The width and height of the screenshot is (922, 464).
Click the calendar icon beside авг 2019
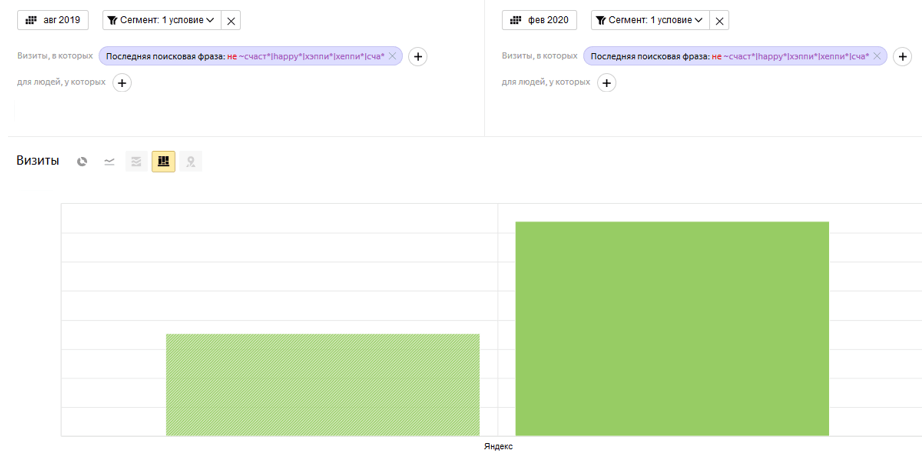pos(31,20)
